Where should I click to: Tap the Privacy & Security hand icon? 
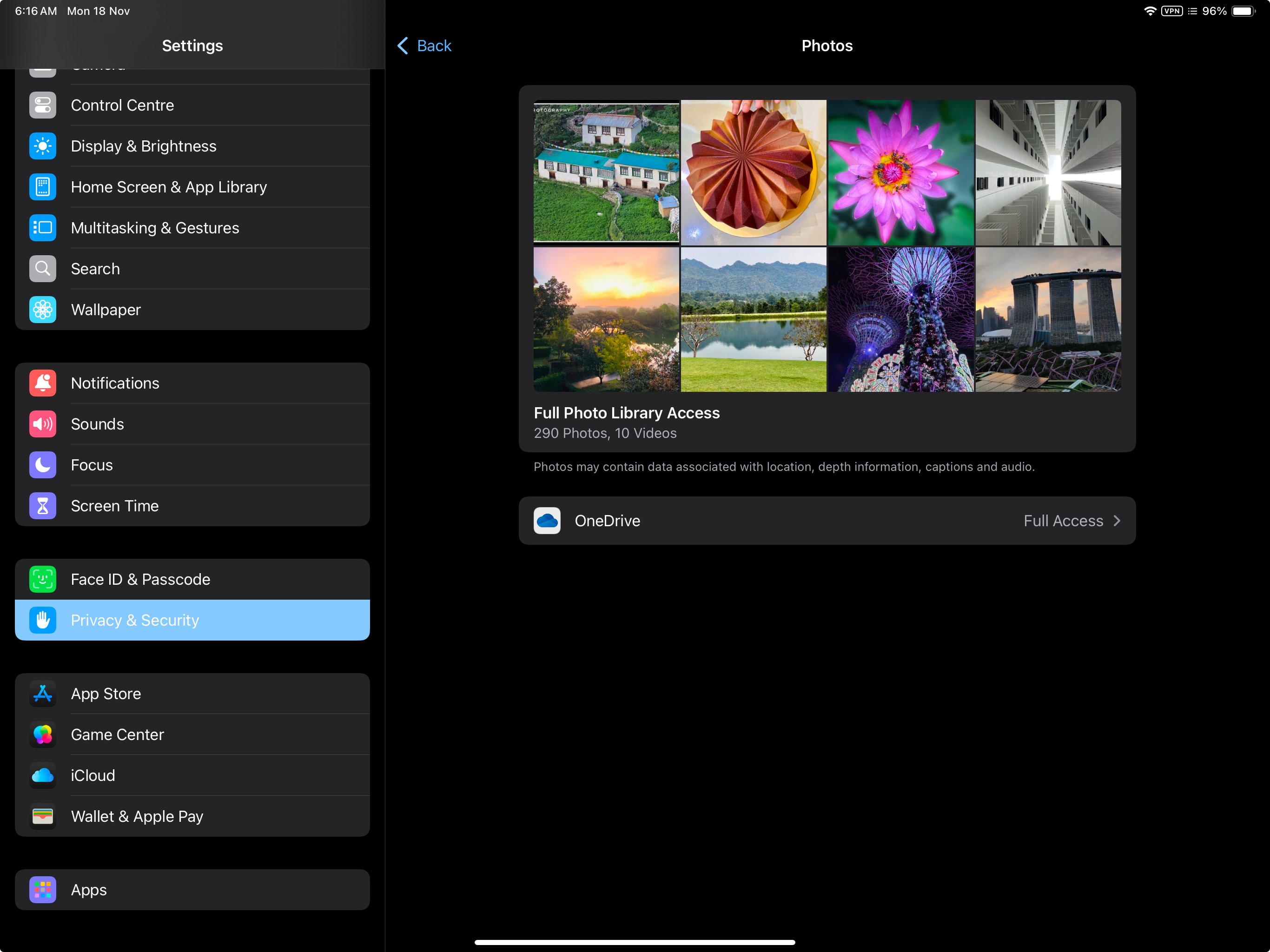coord(42,620)
